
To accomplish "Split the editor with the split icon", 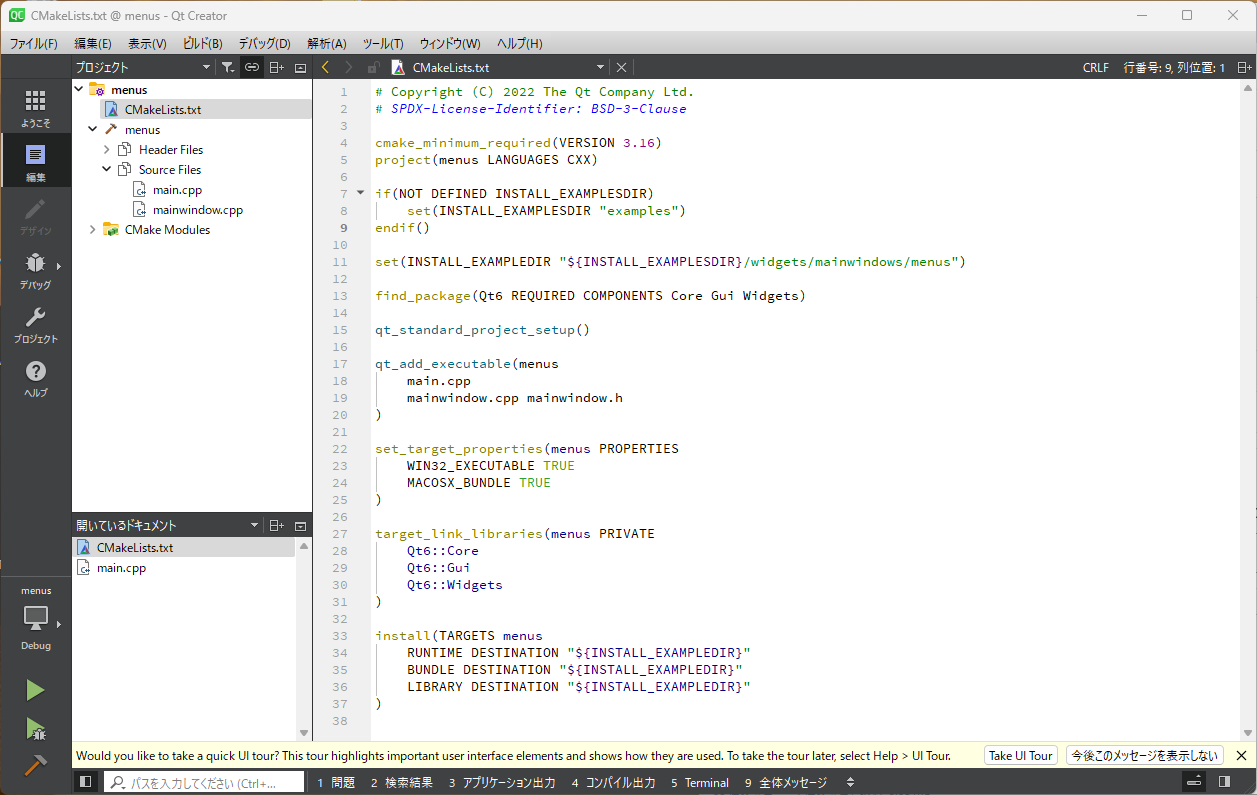I will coord(276,67).
